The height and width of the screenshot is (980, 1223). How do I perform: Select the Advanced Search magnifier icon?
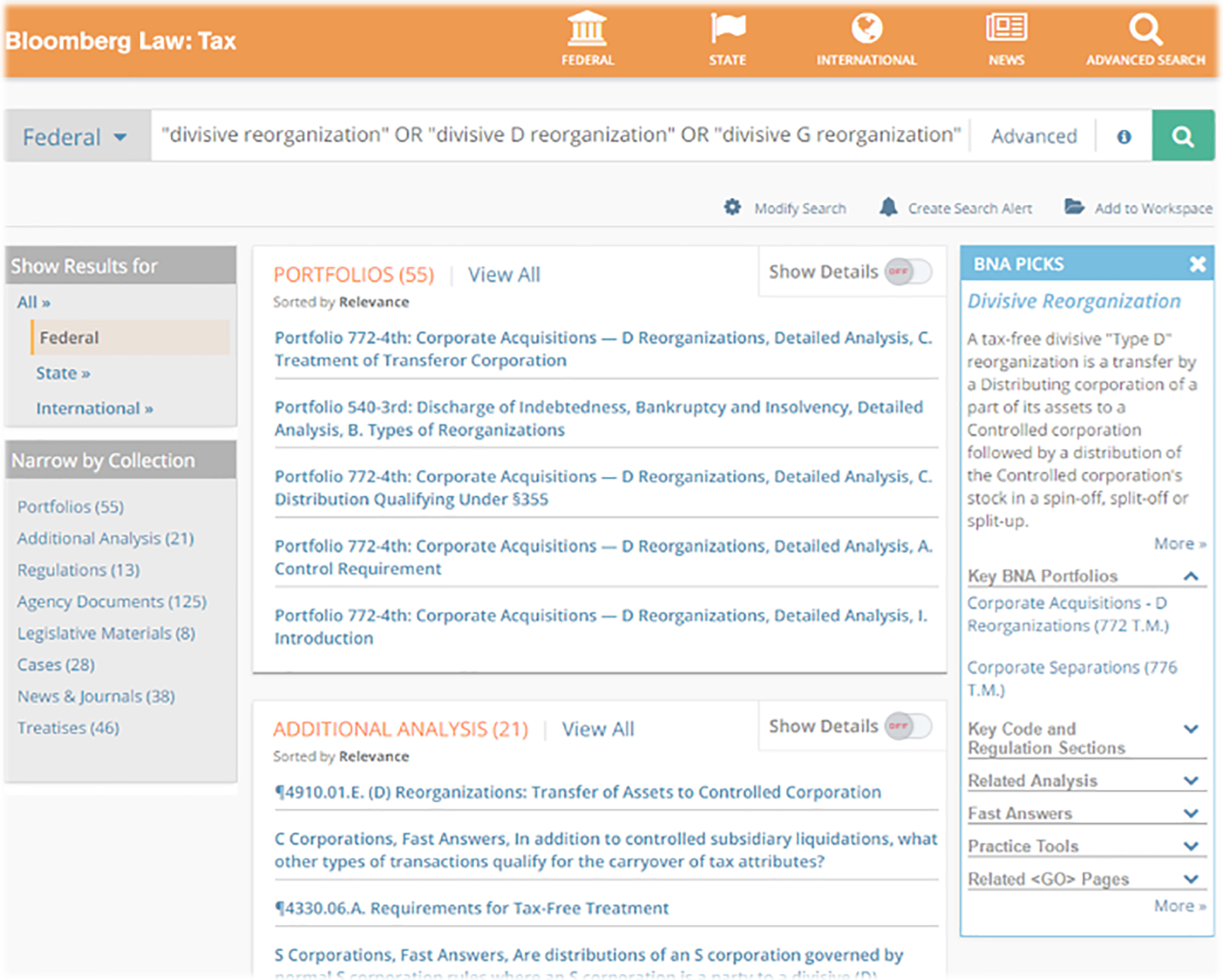coord(1145,32)
